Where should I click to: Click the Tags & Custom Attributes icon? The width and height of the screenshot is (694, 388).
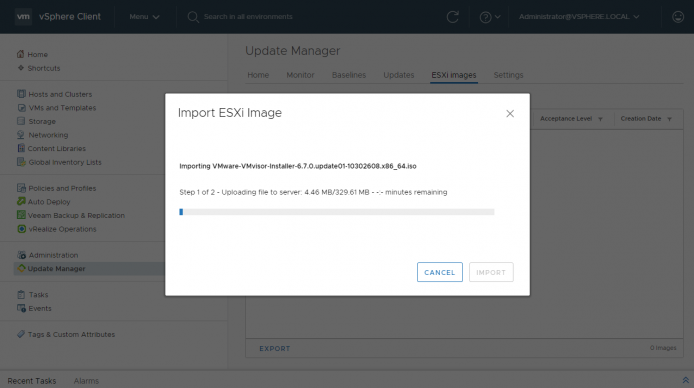[x=21, y=334]
